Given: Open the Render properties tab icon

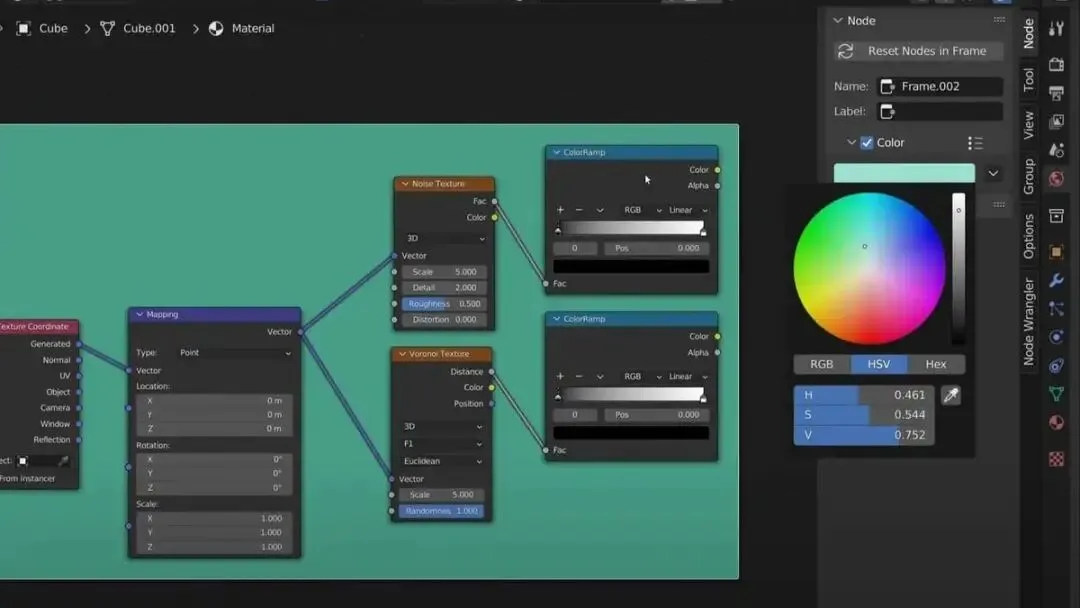Looking at the screenshot, I should [1056, 64].
